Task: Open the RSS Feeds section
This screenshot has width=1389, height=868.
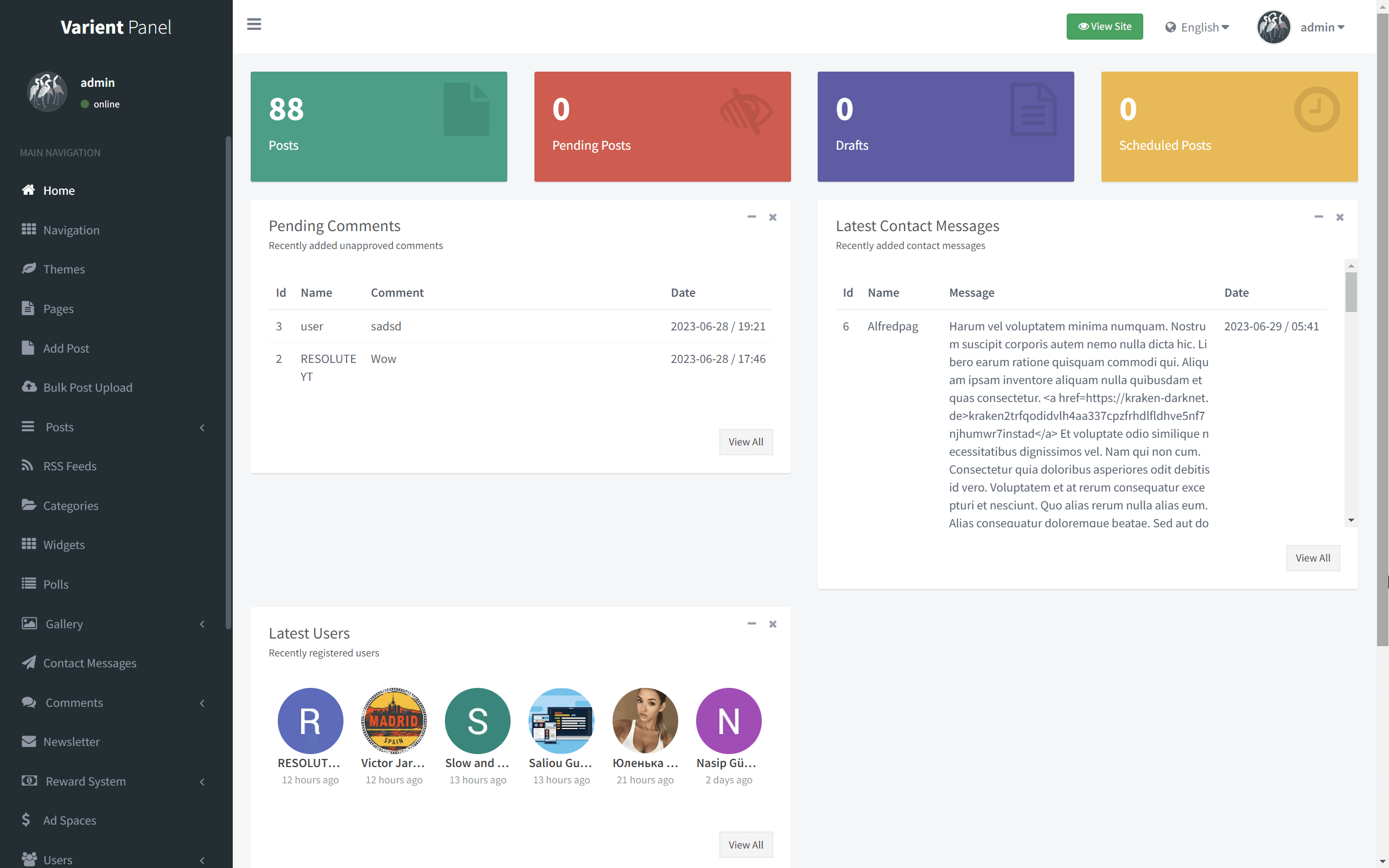Action: (70, 465)
